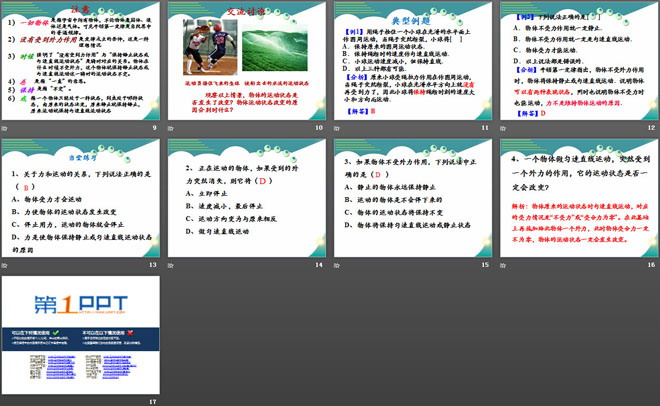The height and width of the screenshot is (406, 660).
Task: Select slide 10 thumbnail with baseball photo
Action: (247, 61)
